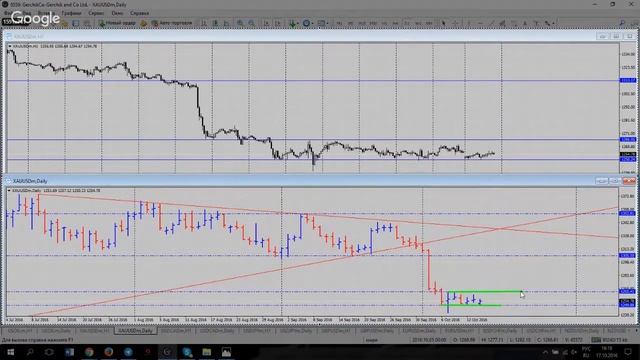Open Firefox from the taskbar

pyautogui.click(x=109, y=351)
